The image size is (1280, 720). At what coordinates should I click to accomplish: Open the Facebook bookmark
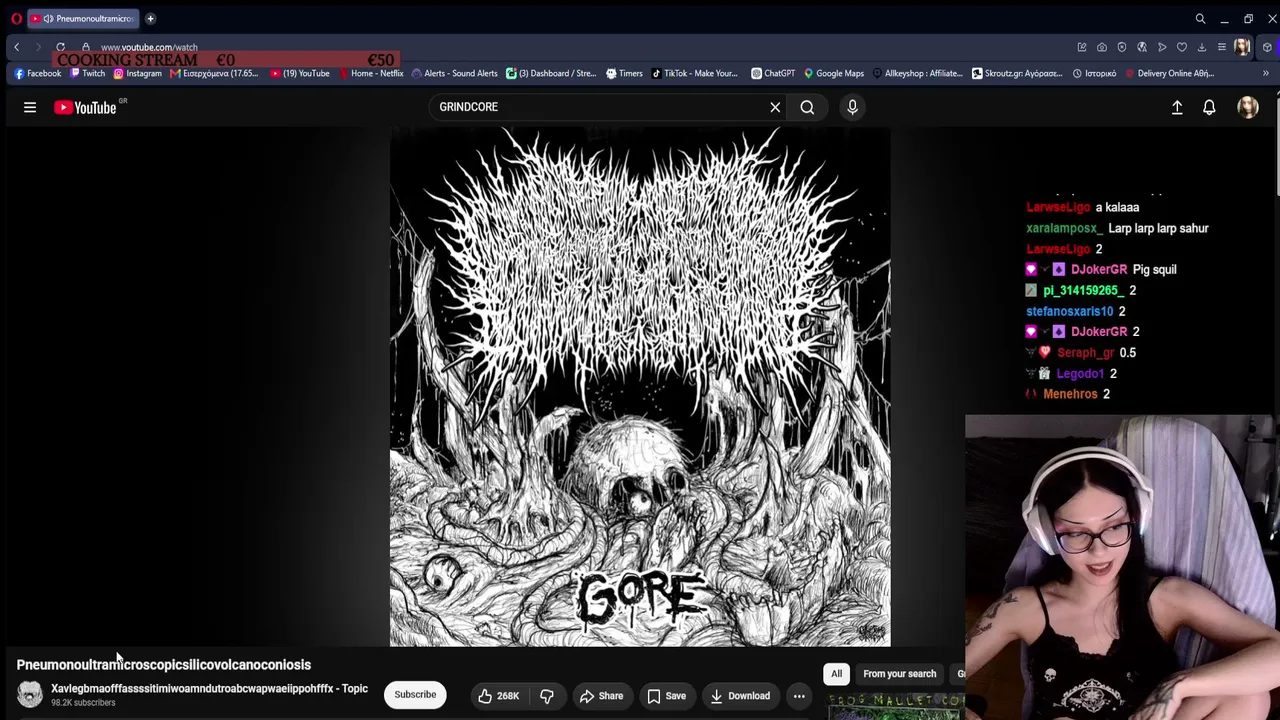click(38, 73)
